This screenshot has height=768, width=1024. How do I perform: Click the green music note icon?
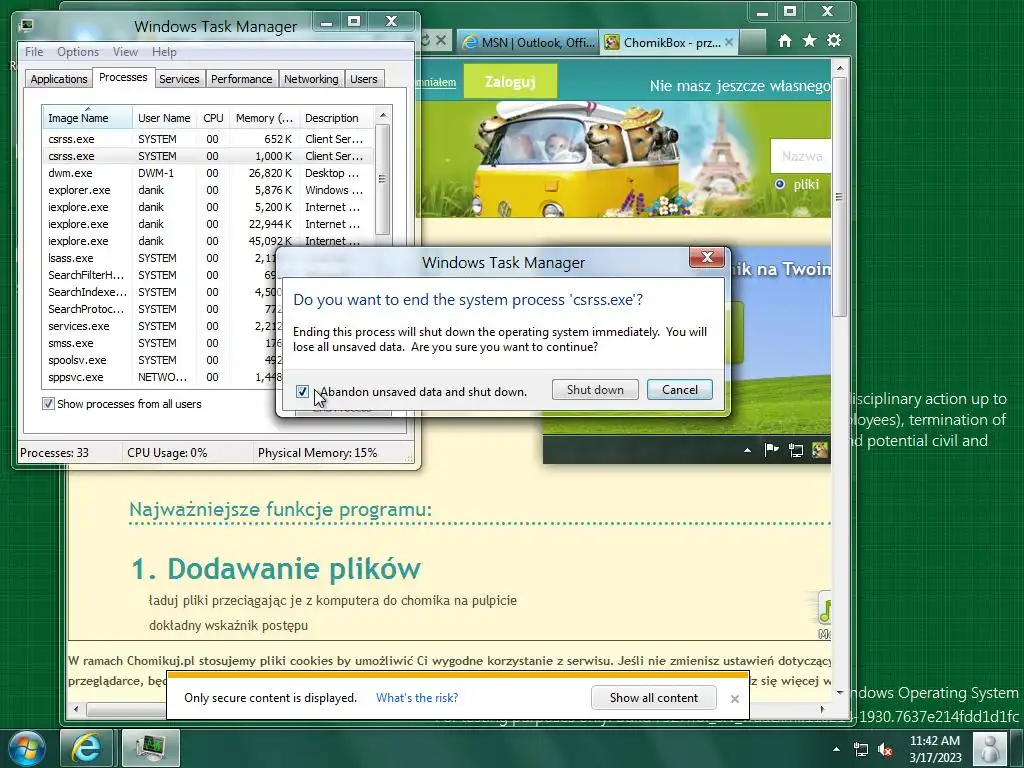(x=825, y=609)
